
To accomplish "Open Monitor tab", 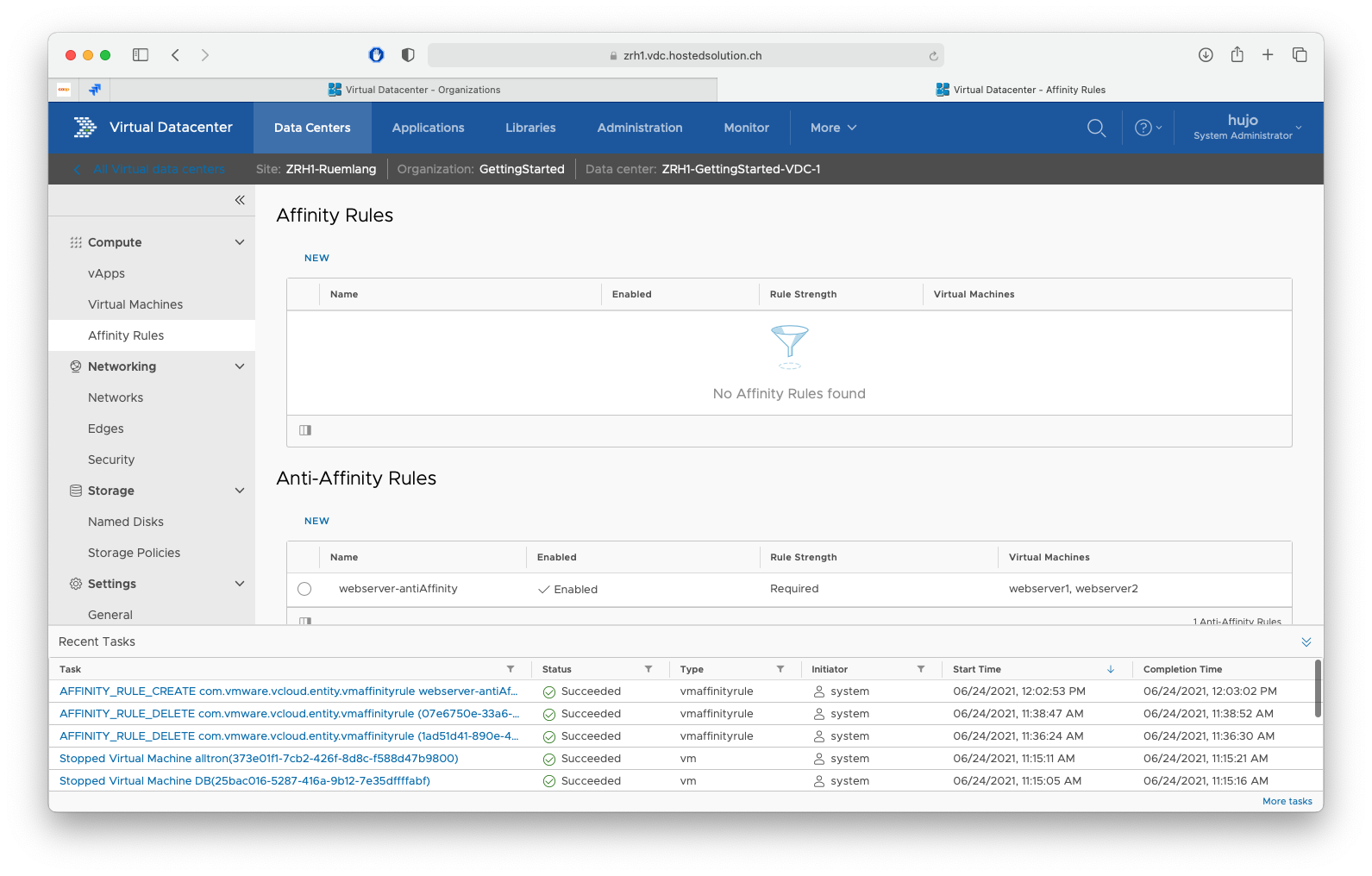I will [746, 128].
